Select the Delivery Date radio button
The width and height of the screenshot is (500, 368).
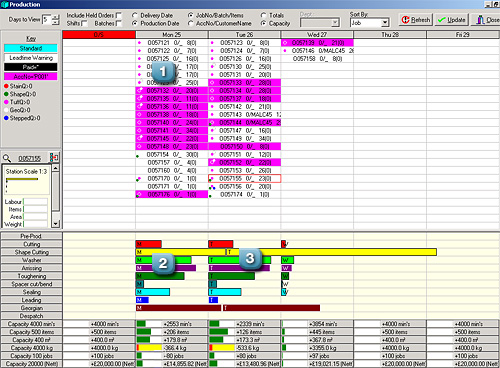[135, 15]
